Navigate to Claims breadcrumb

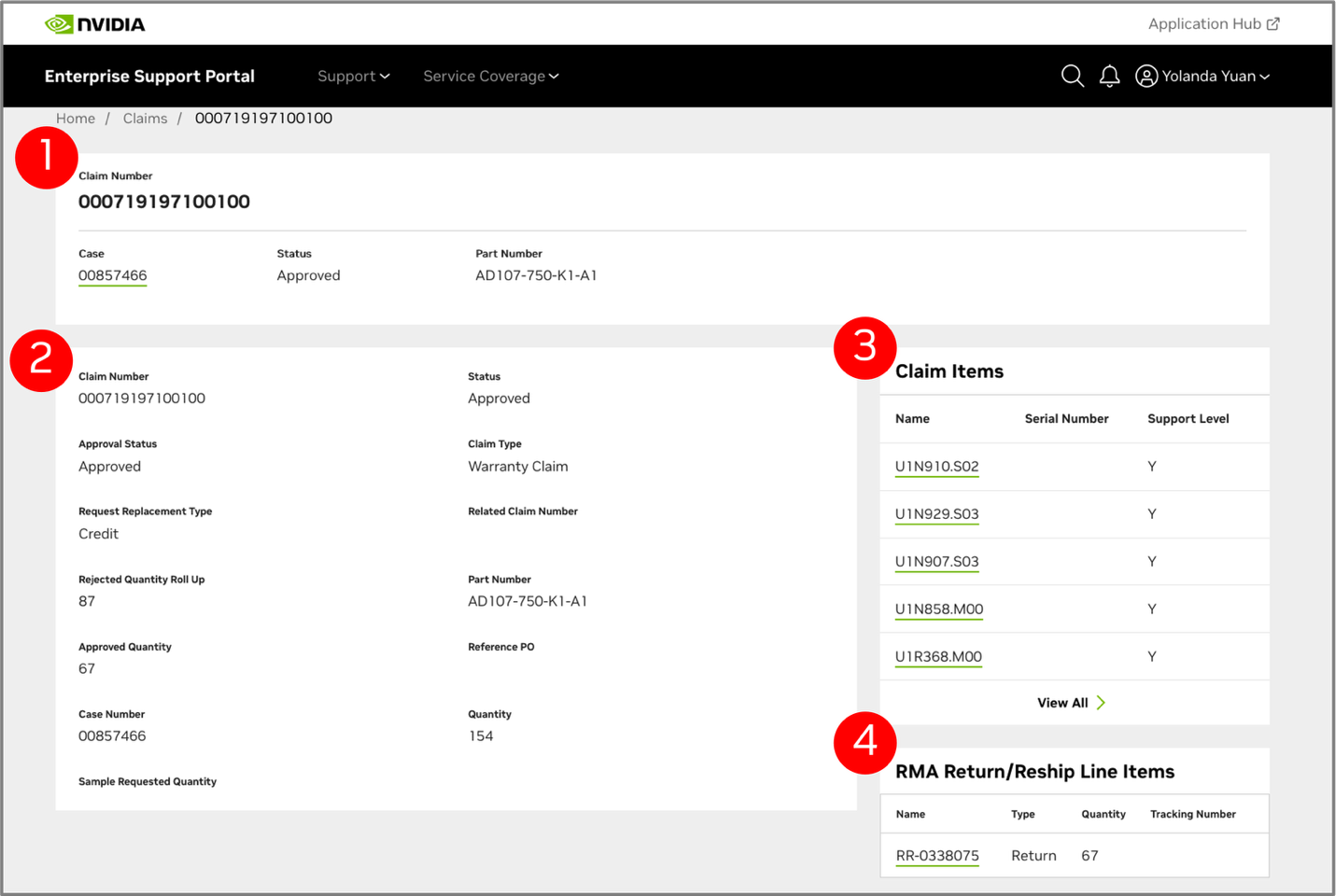(x=146, y=119)
